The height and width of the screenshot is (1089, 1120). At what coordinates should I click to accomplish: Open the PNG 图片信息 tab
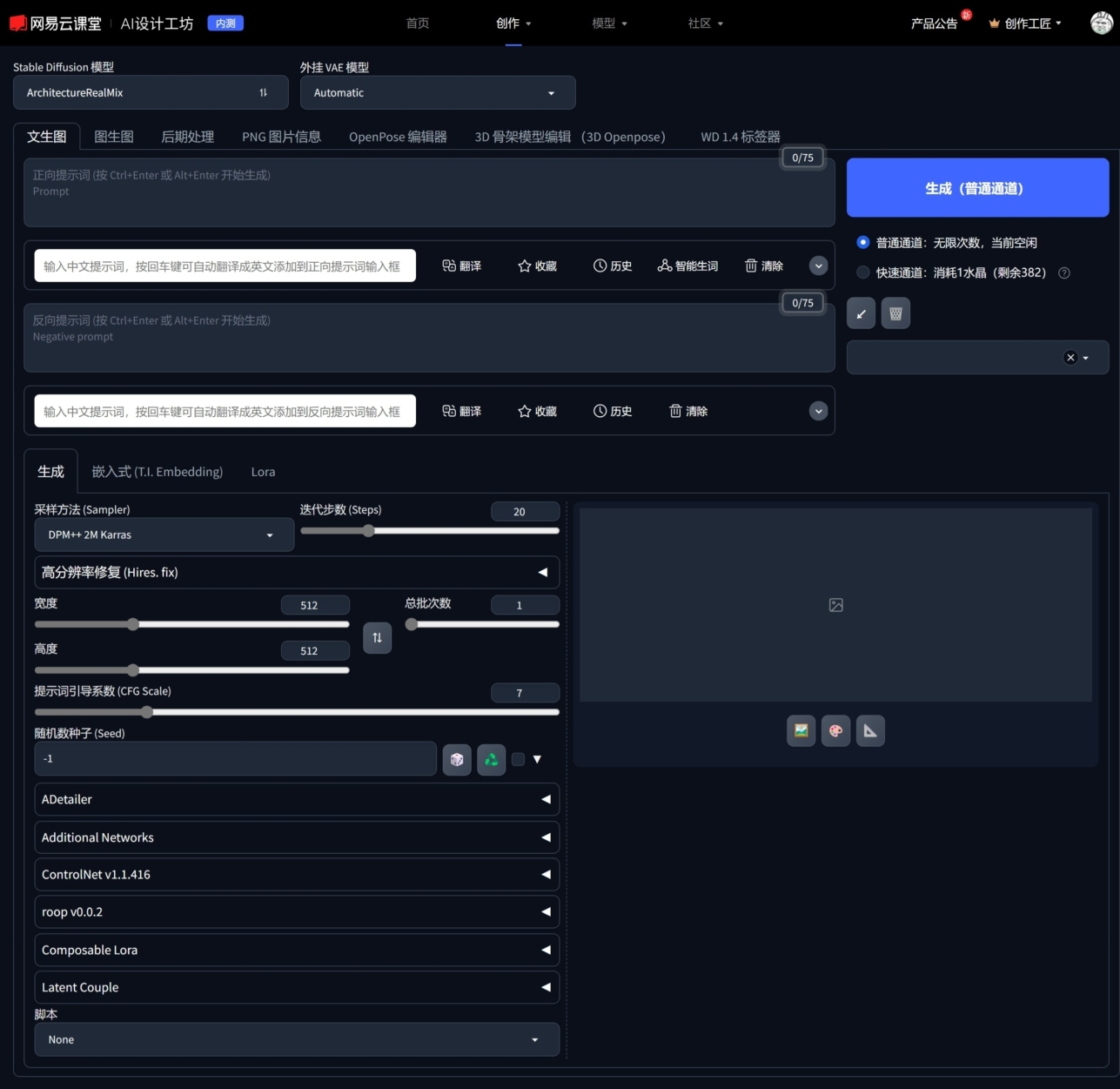tap(282, 137)
